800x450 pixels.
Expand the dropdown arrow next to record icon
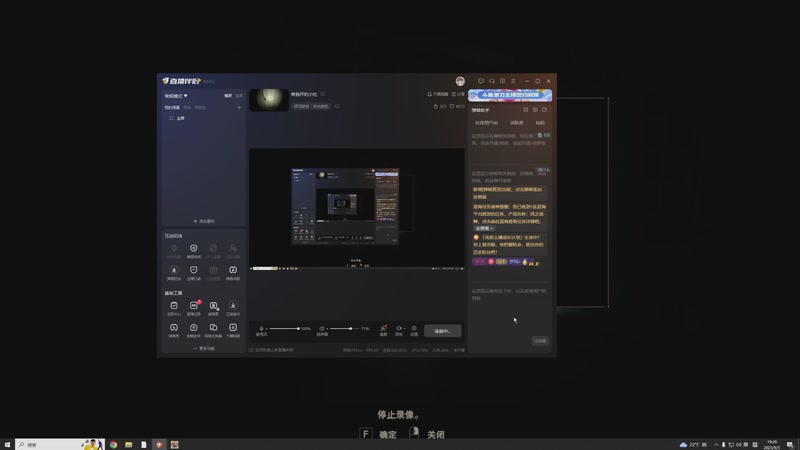tap(404, 329)
